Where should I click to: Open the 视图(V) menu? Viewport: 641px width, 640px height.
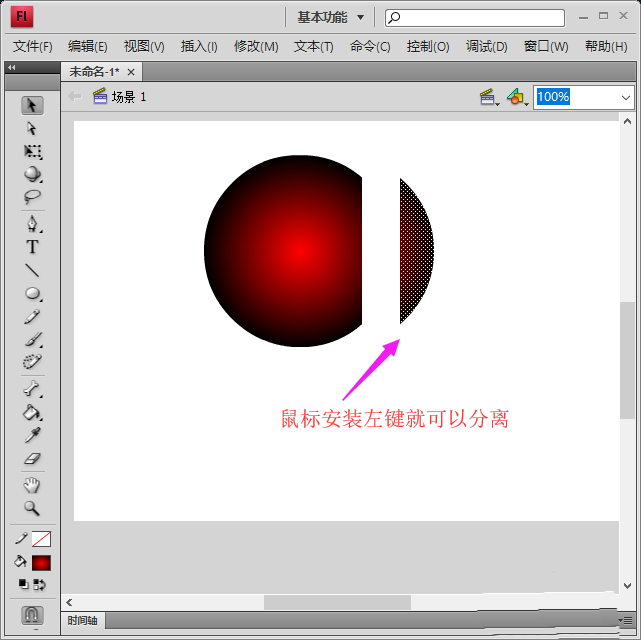(144, 46)
